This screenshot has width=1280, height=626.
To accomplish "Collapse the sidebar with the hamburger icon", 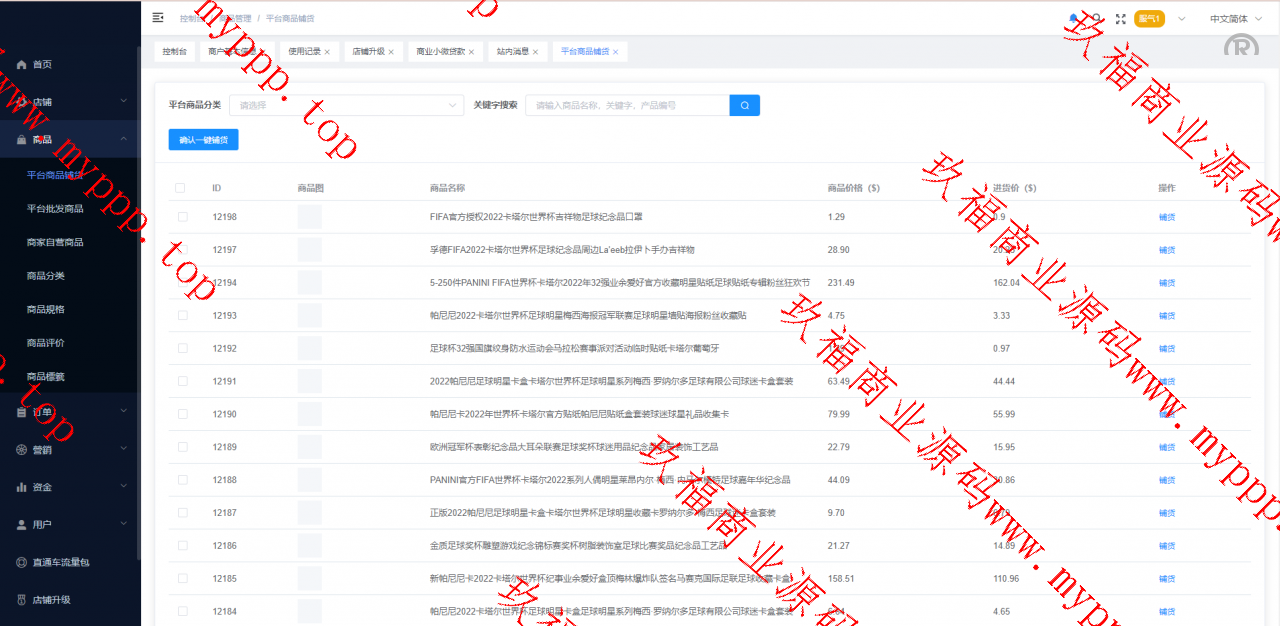I will (x=158, y=18).
